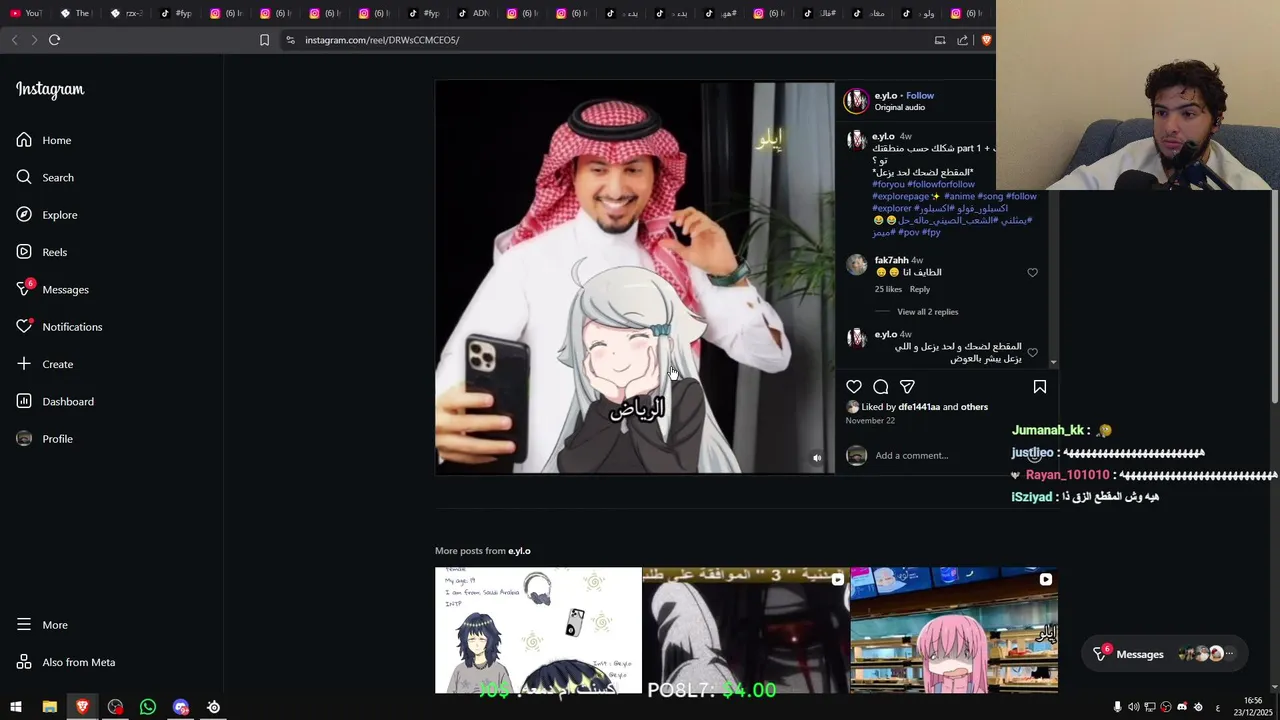
Task: Expand the More menu in sidebar
Action: coord(42,625)
